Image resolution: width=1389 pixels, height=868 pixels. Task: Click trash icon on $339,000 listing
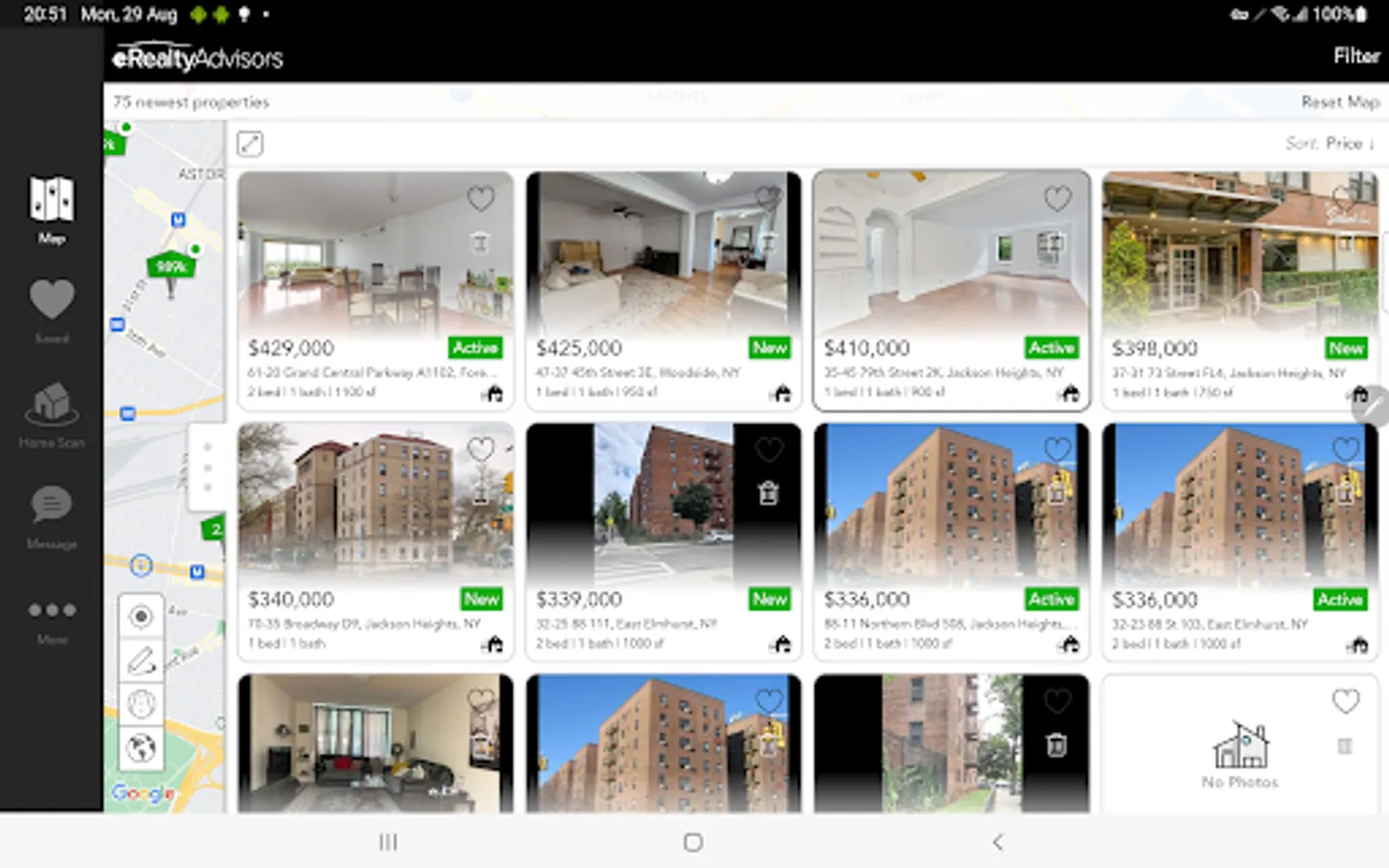[x=768, y=493]
